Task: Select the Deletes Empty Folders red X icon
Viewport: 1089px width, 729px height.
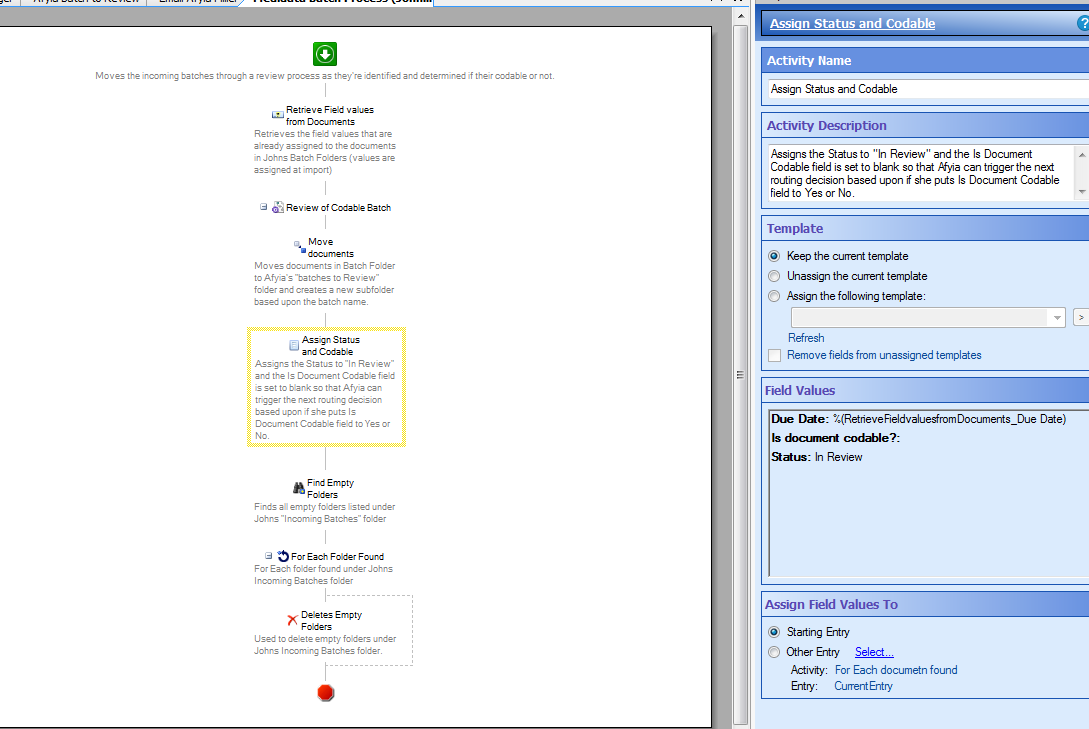Action: pos(292,620)
